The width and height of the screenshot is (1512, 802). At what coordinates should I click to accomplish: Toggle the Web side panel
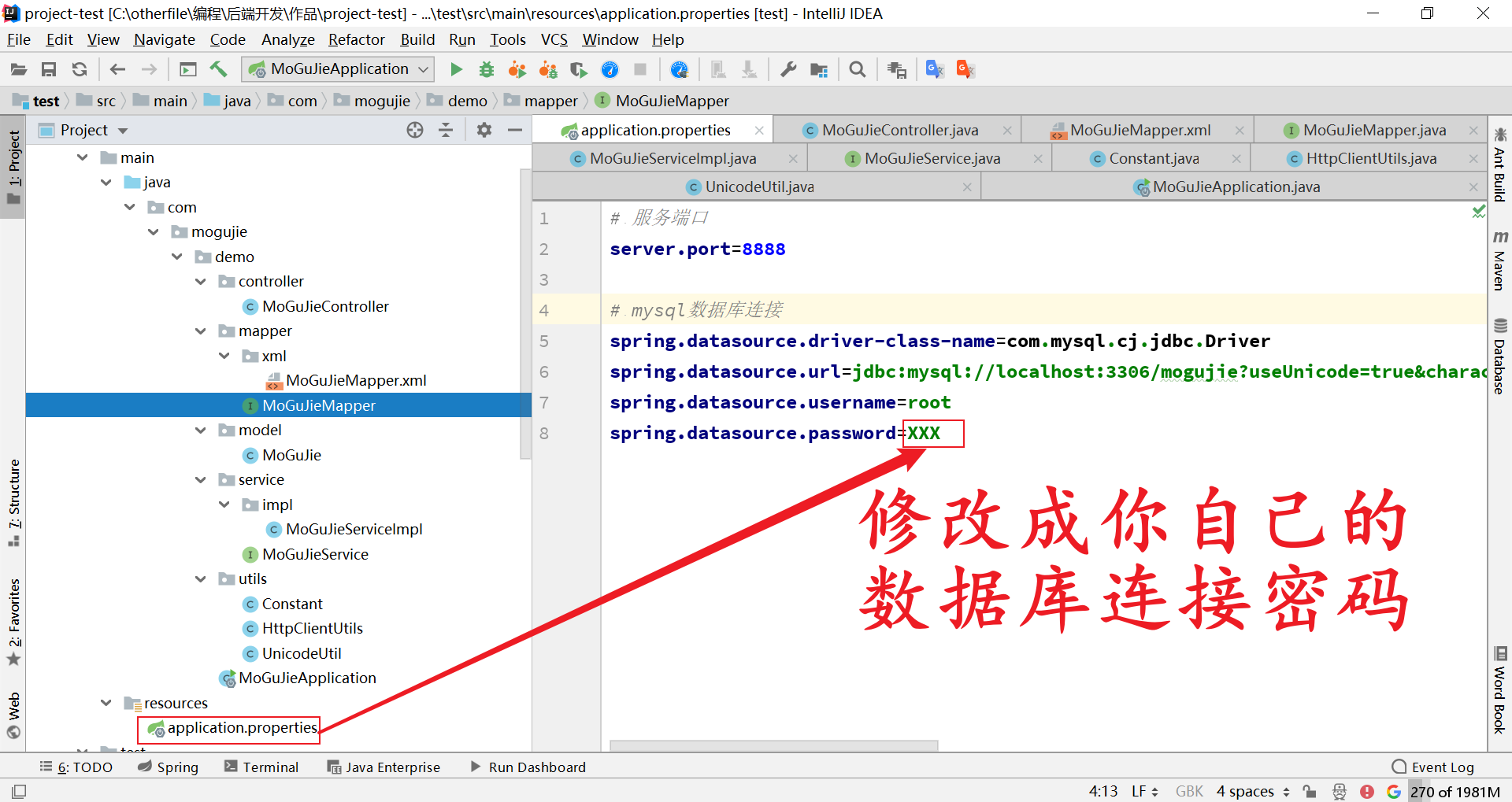(x=13, y=715)
